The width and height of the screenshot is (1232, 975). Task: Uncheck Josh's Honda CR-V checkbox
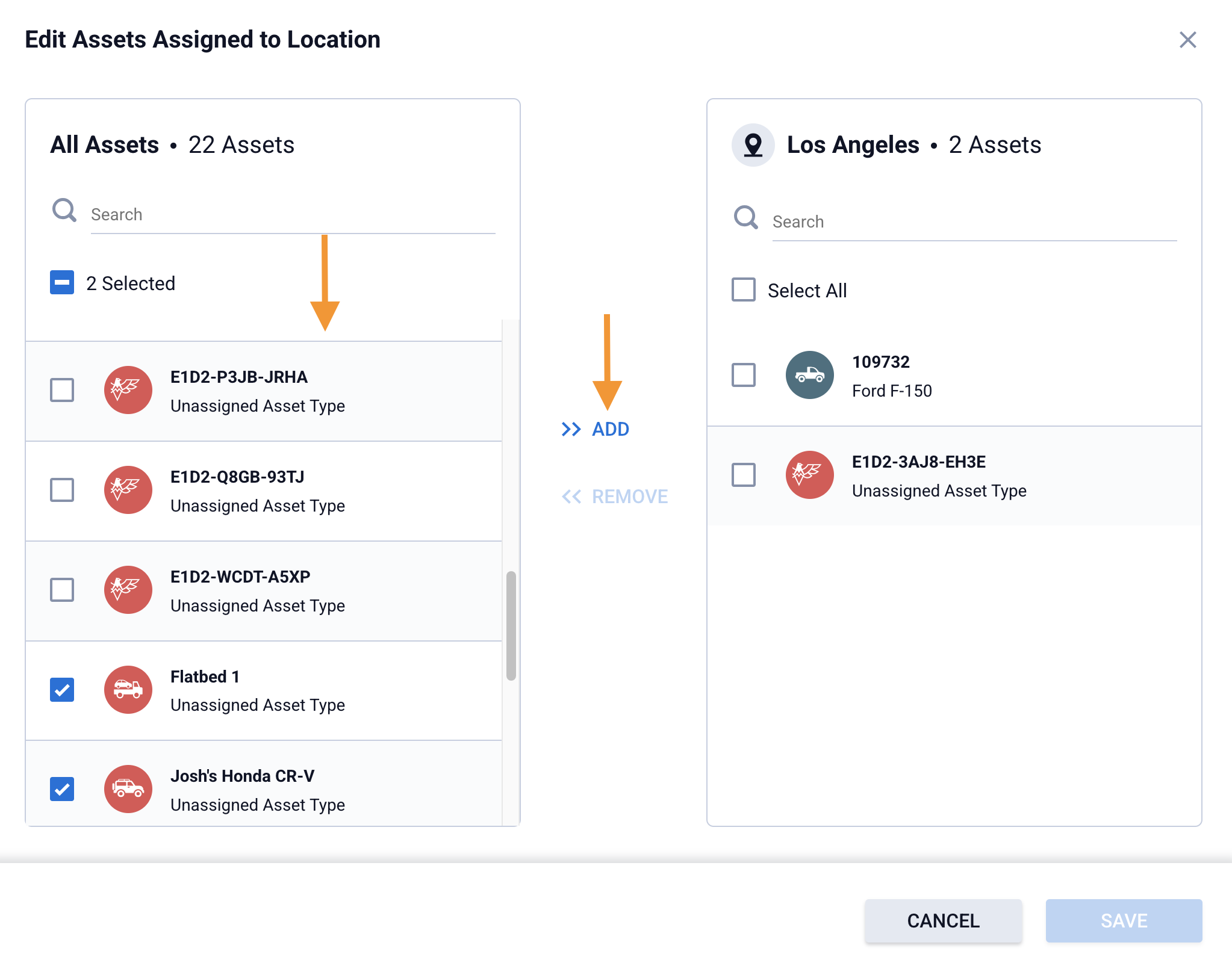click(62, 789)
